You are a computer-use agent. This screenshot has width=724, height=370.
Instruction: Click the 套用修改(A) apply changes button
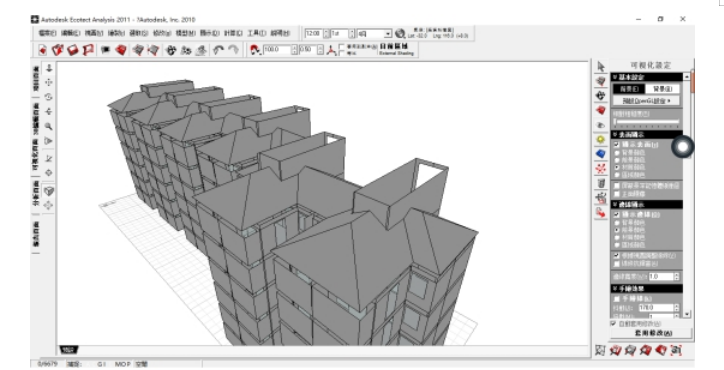click(x=652, y=333)
